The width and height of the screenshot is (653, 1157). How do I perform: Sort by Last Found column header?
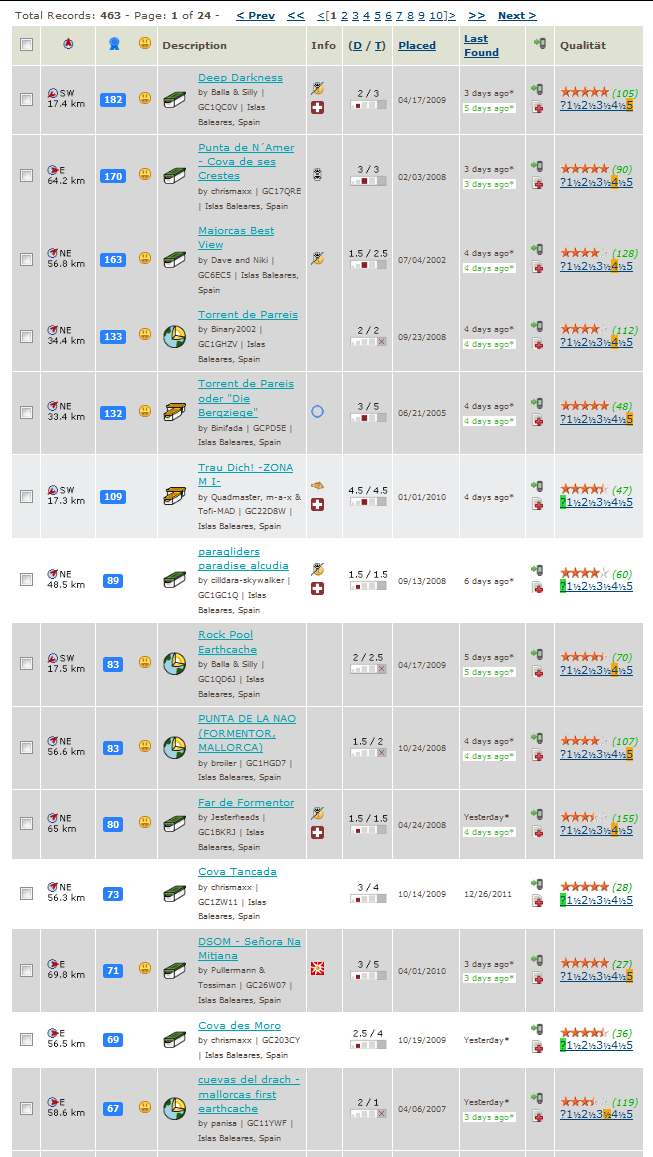[x=481, y=45]
